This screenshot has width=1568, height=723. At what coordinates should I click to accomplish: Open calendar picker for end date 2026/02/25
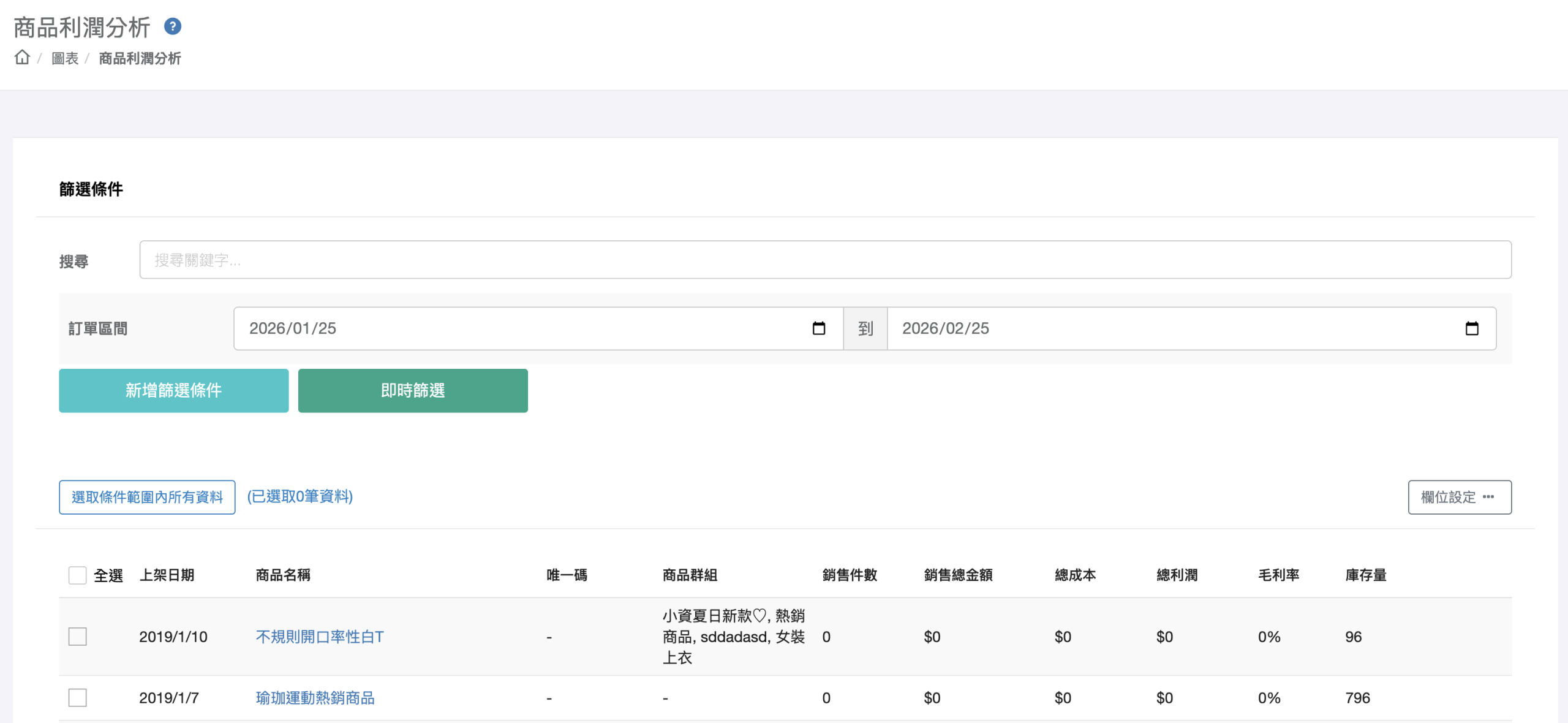(x=1471, y=328)
